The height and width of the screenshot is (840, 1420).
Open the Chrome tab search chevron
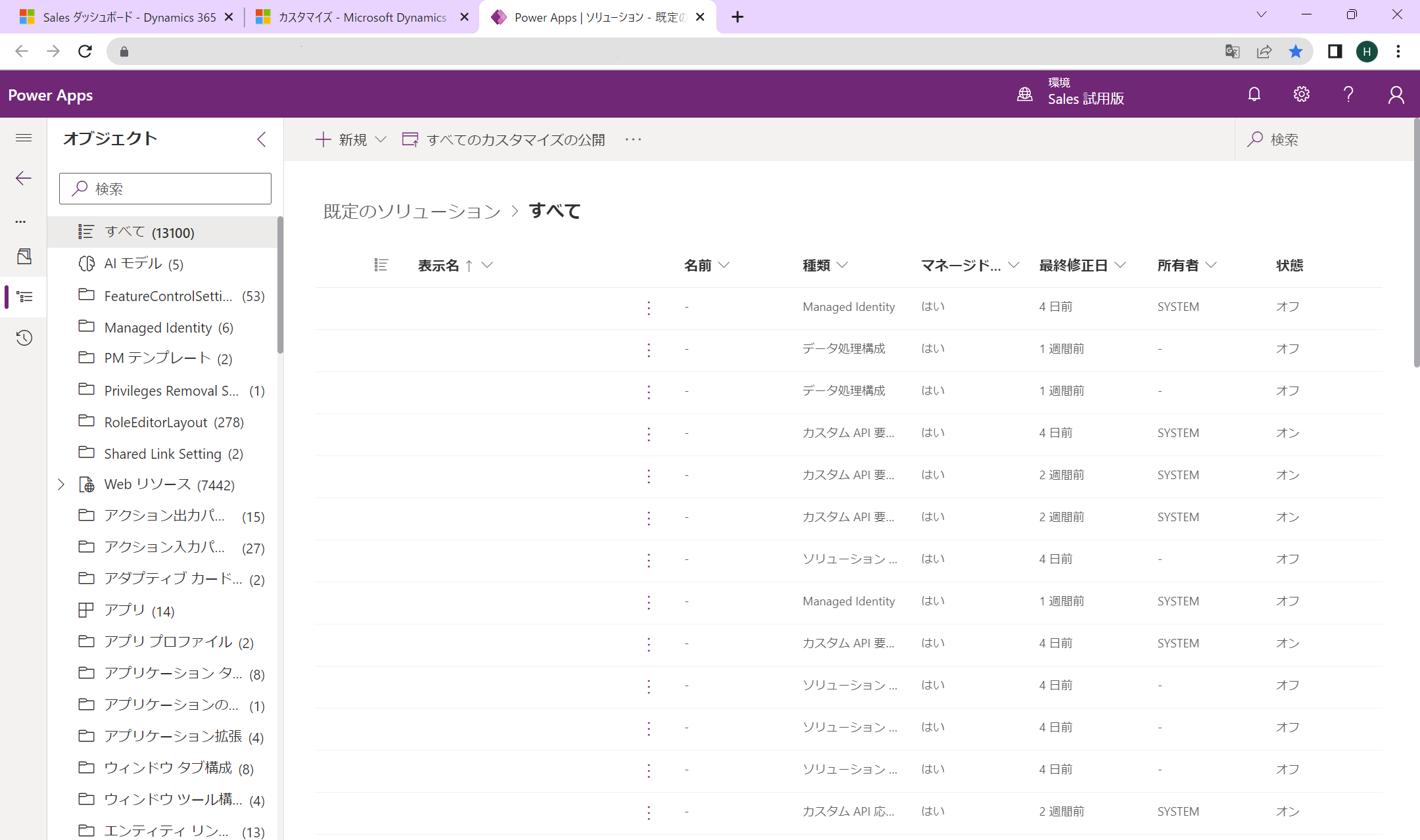[1262, 14]
